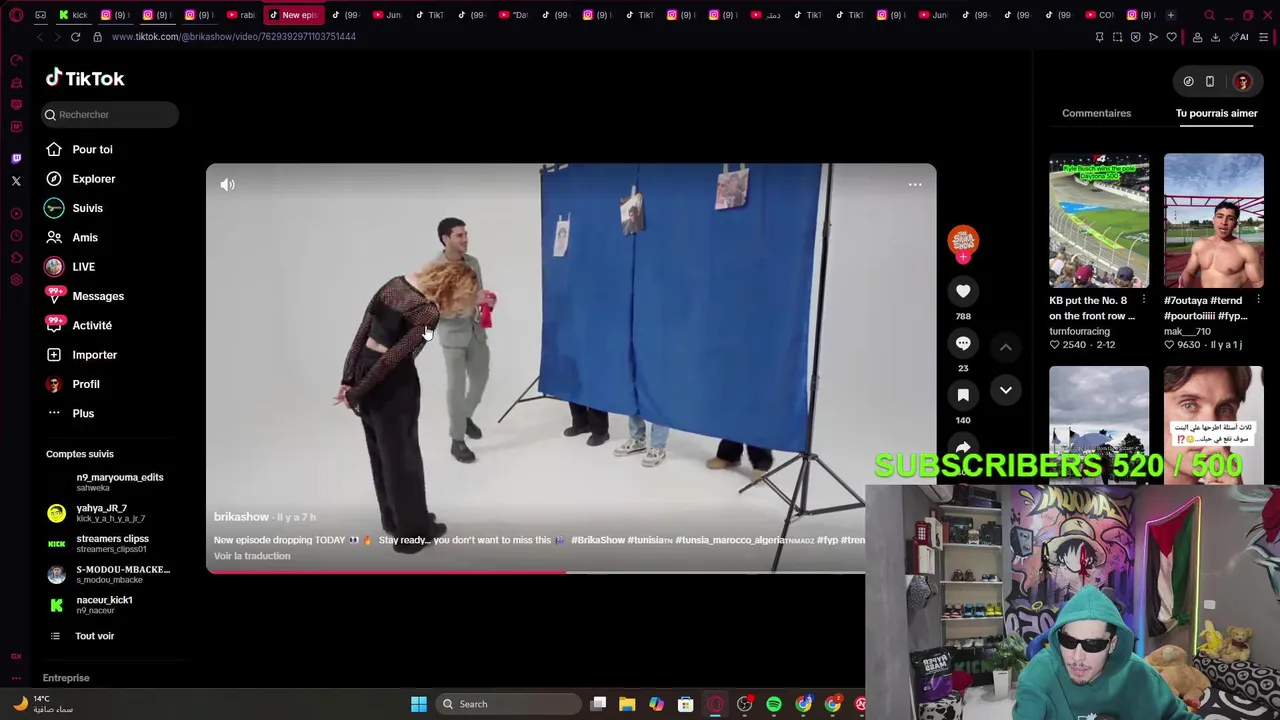Open the mak___710 author link
The image size is (1280, 720).
(x=1187, y=331)
